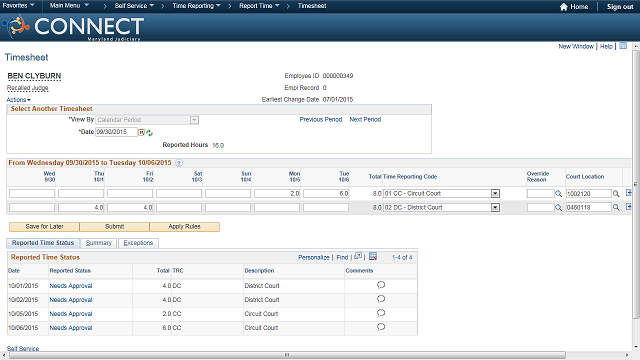Click the Submit button
640x360 pixels.
click(115, 227)
